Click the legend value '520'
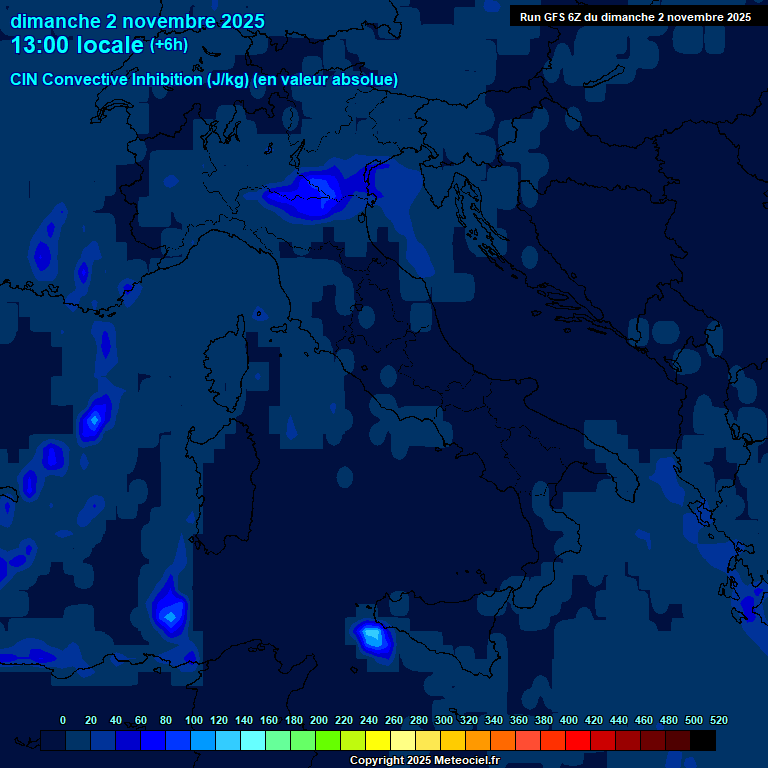This screenshot has height=768, width=768. click(x=719, y=720)
